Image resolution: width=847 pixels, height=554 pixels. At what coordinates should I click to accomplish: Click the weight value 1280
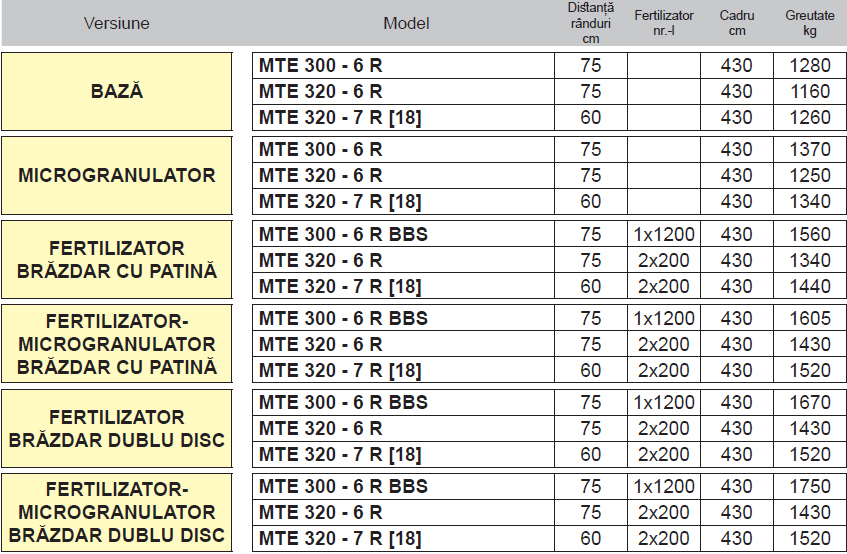pyautogui.click(x=809, y=66)
